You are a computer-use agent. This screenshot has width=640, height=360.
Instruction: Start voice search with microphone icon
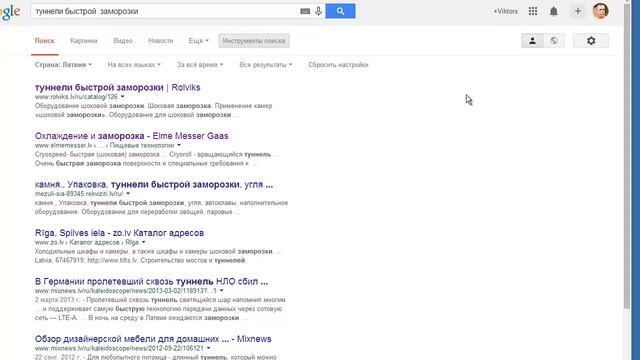coord(318,11)
